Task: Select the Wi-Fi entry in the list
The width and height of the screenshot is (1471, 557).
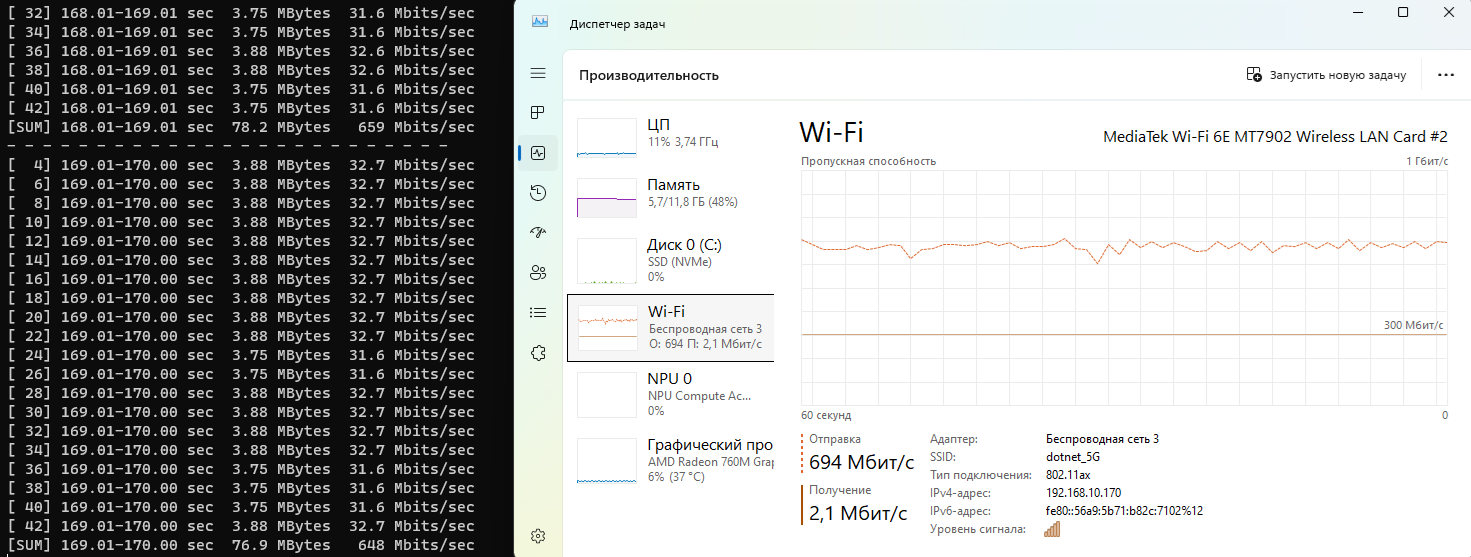Action: click(x=670, y=327)
